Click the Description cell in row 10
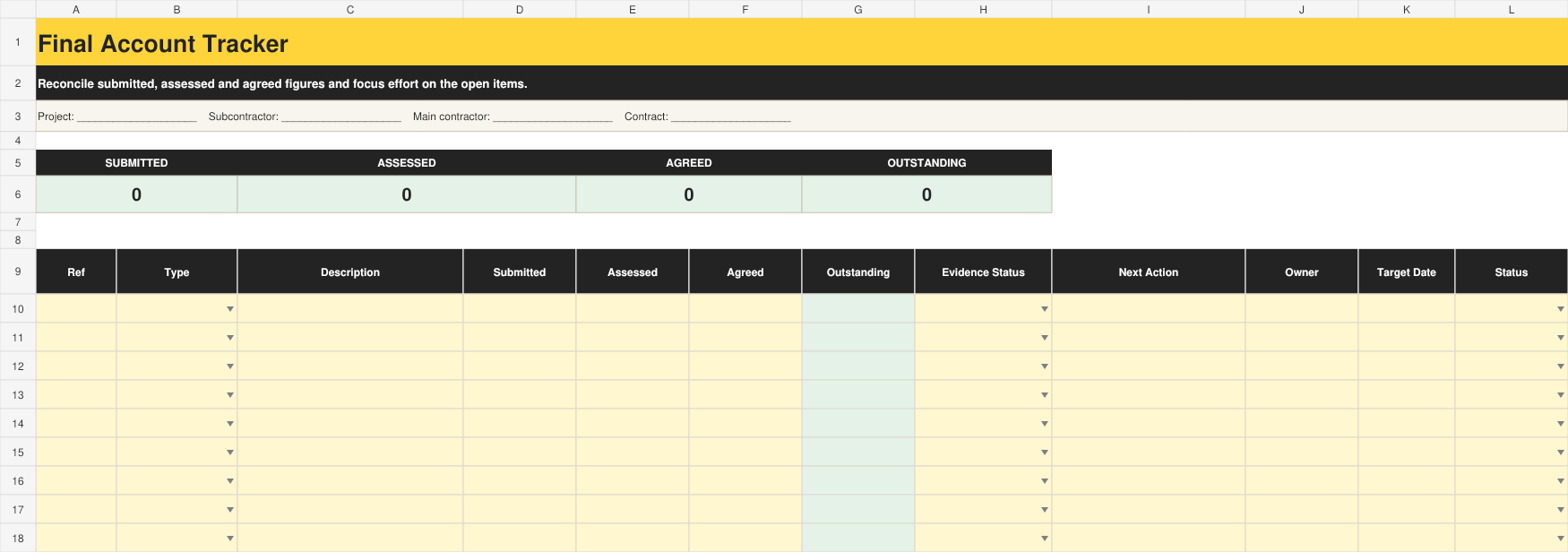 [350, 309]
